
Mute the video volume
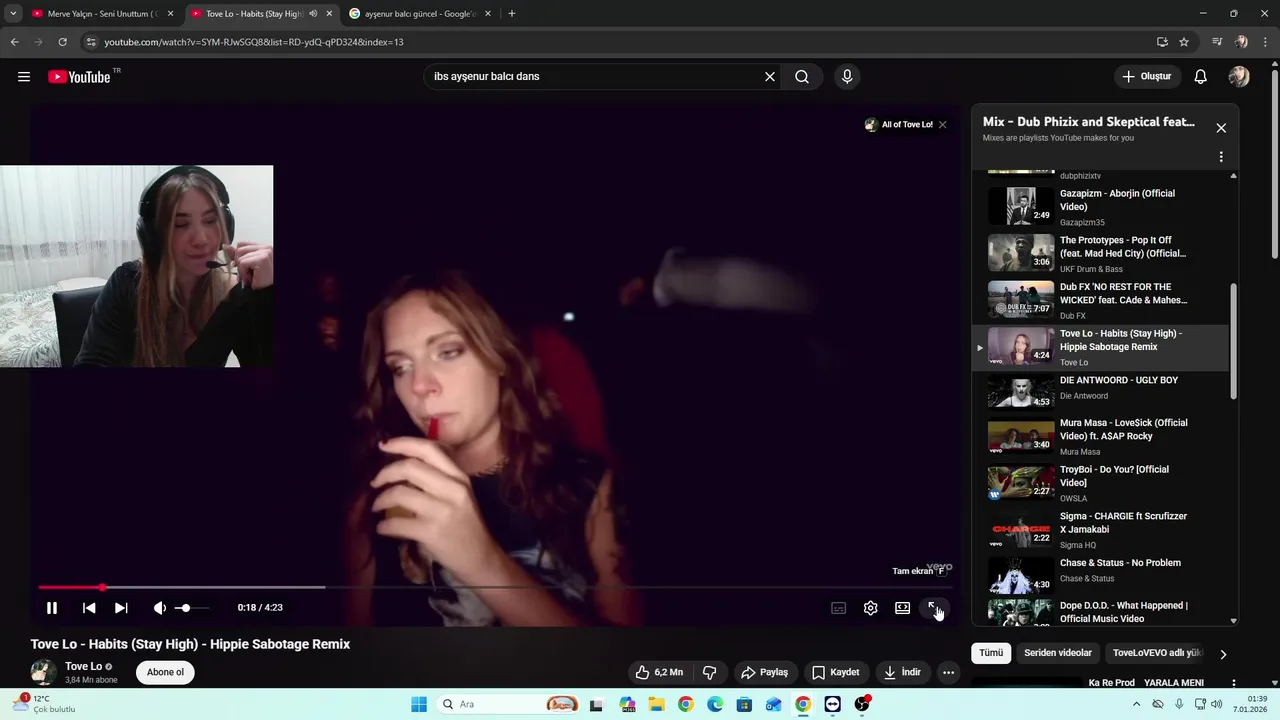click(159, 607)
